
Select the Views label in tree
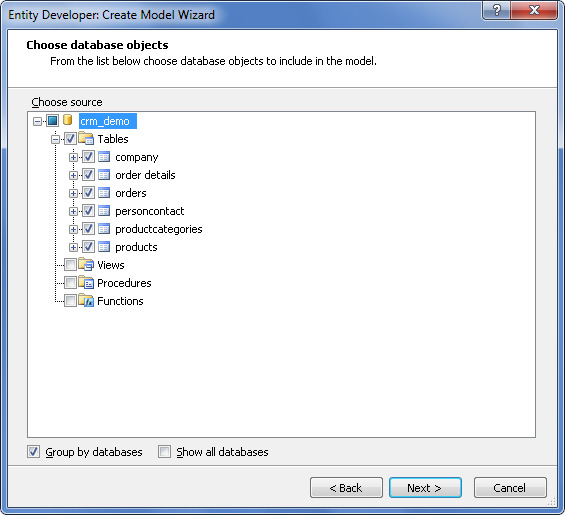[111, 265]
